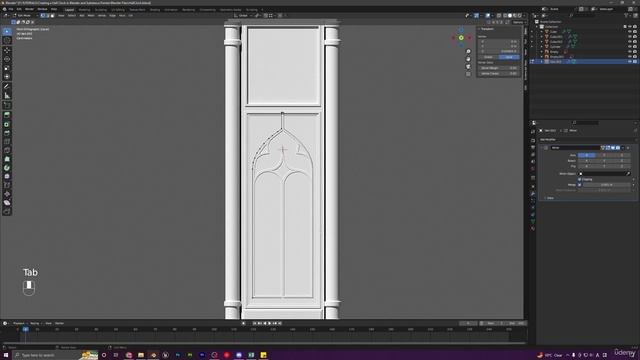Click the viewport pan hand icon
Image resolution: width=640 pixels, height=360 pixels.
pos(468,59)
